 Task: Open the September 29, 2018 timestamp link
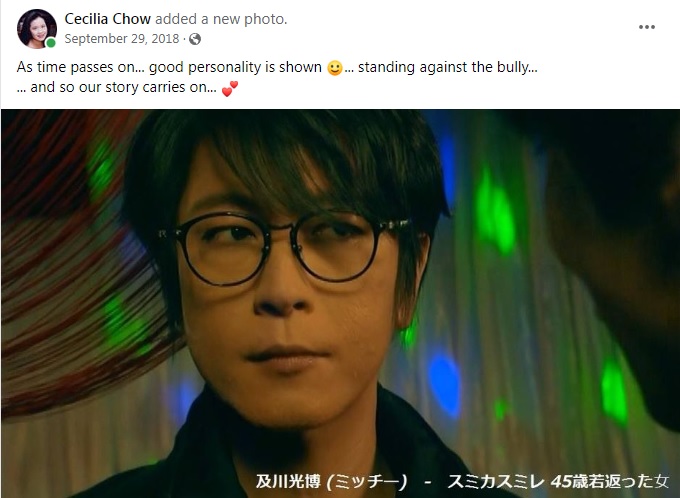pos(122,39)
